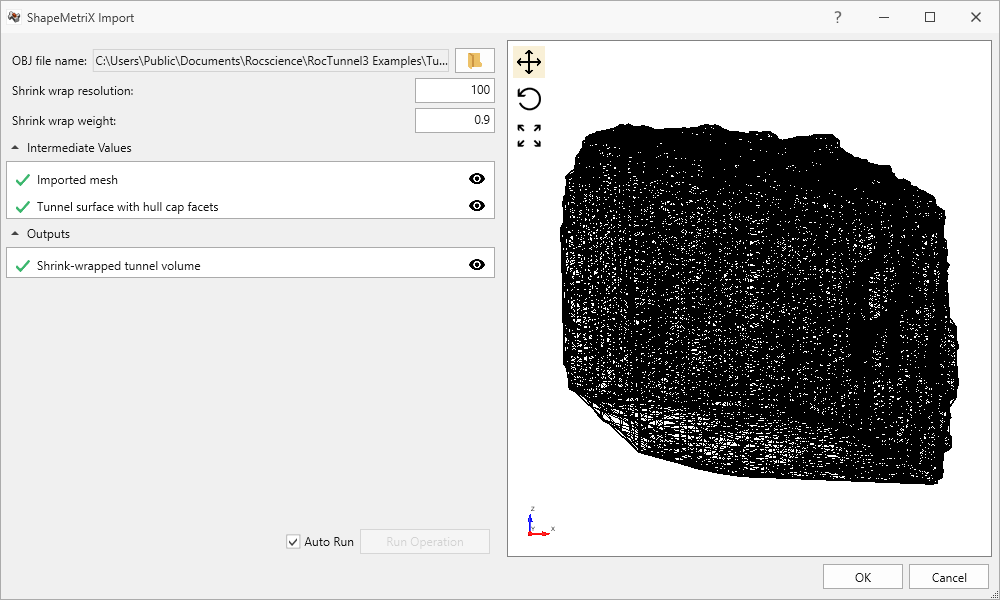Toggle visibility of Imported mesh
Viewport: 1000px width, 600px height.
(476, 179)
